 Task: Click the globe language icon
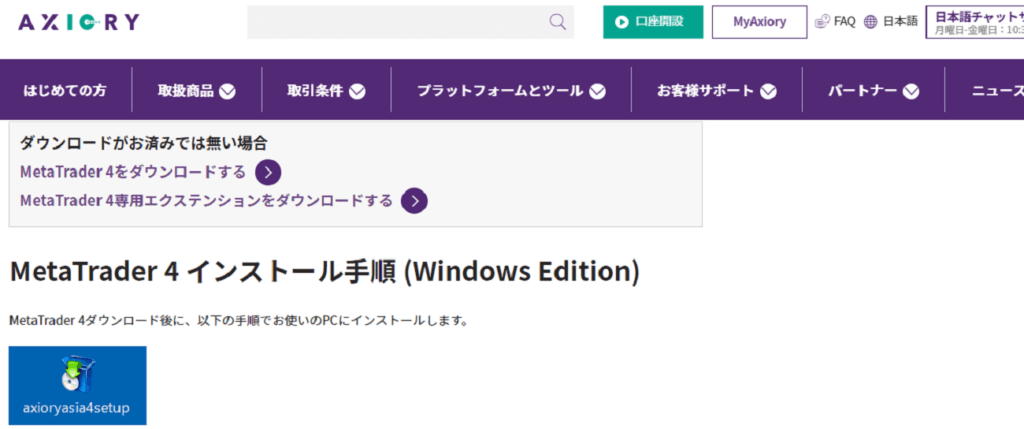point(871,22)
